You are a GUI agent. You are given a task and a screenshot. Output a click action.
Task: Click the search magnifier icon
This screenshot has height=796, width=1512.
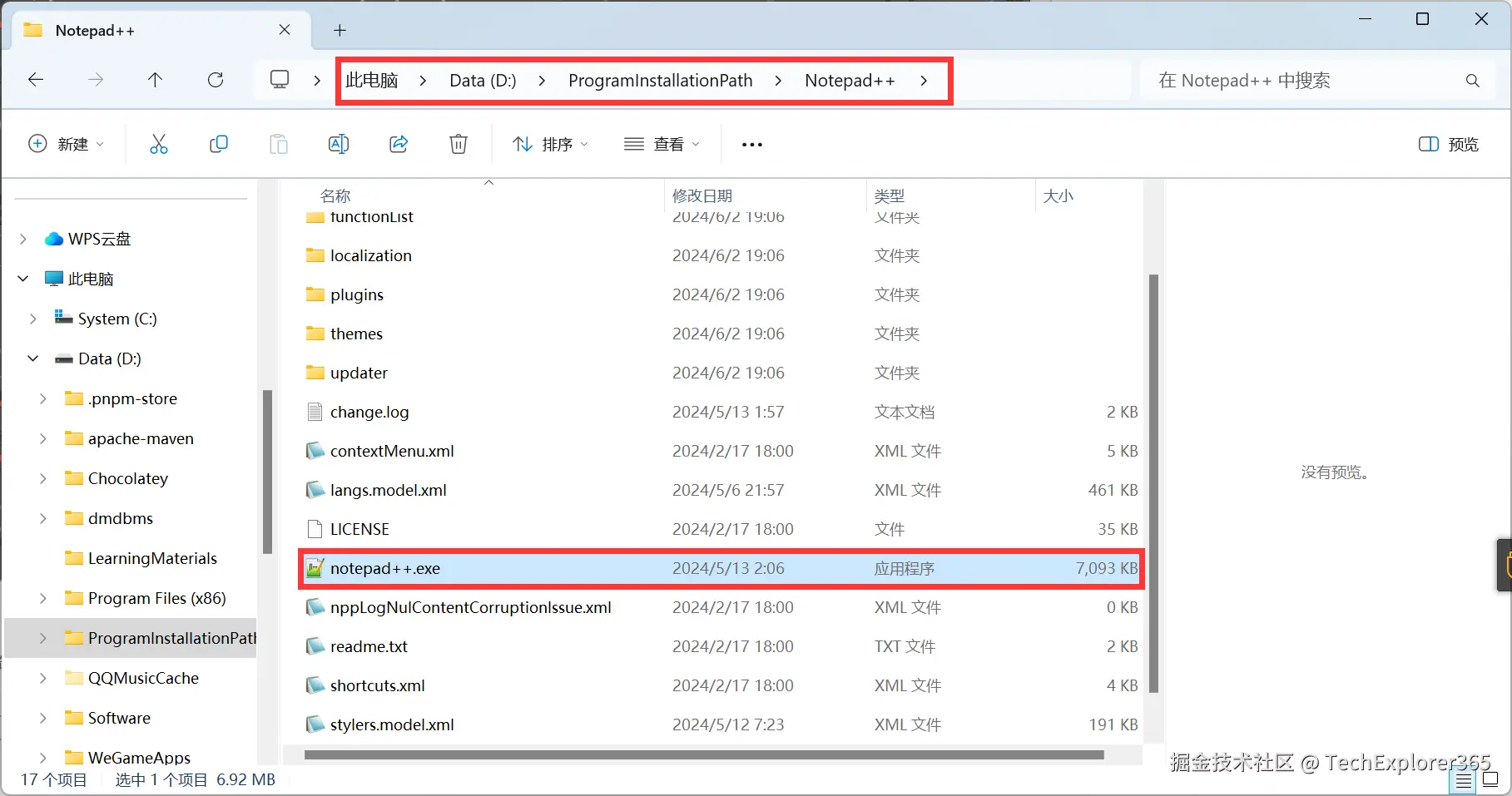tap(1473, 81)
